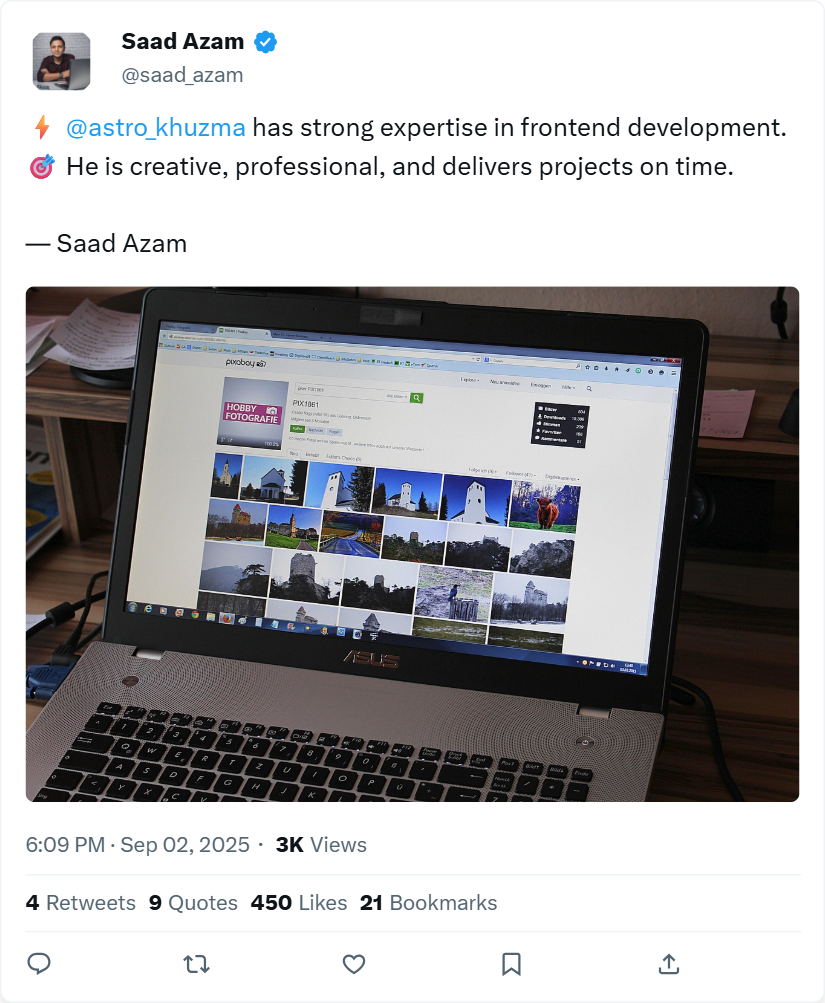This screenshot has height=1003, width=825.
Task: Click the 21 Bookmarks count
Action: pyautogui.click(x=428, y=903)
